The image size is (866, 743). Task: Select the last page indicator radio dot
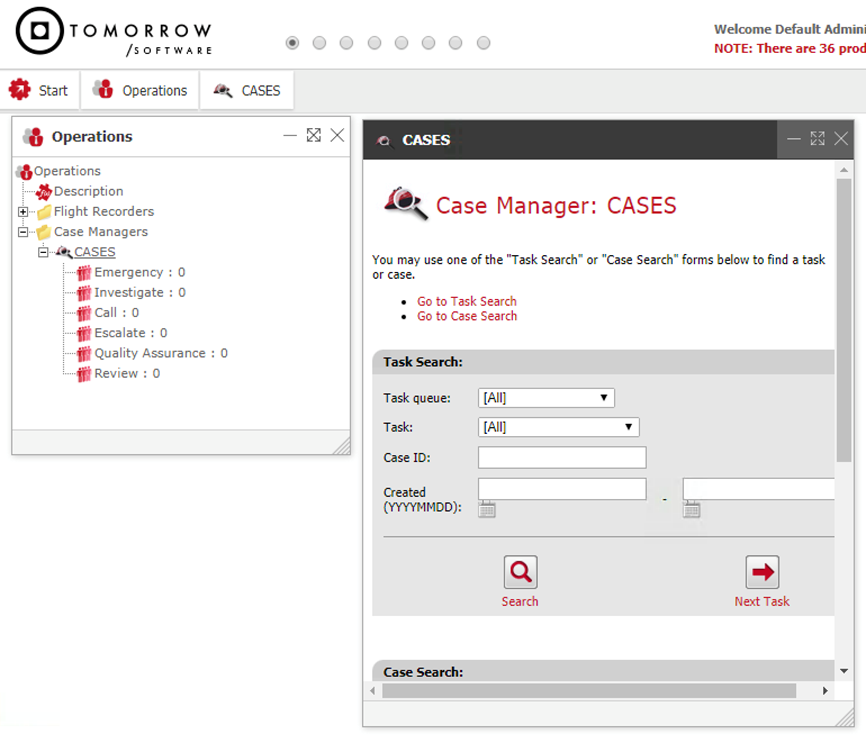[483, 43]
